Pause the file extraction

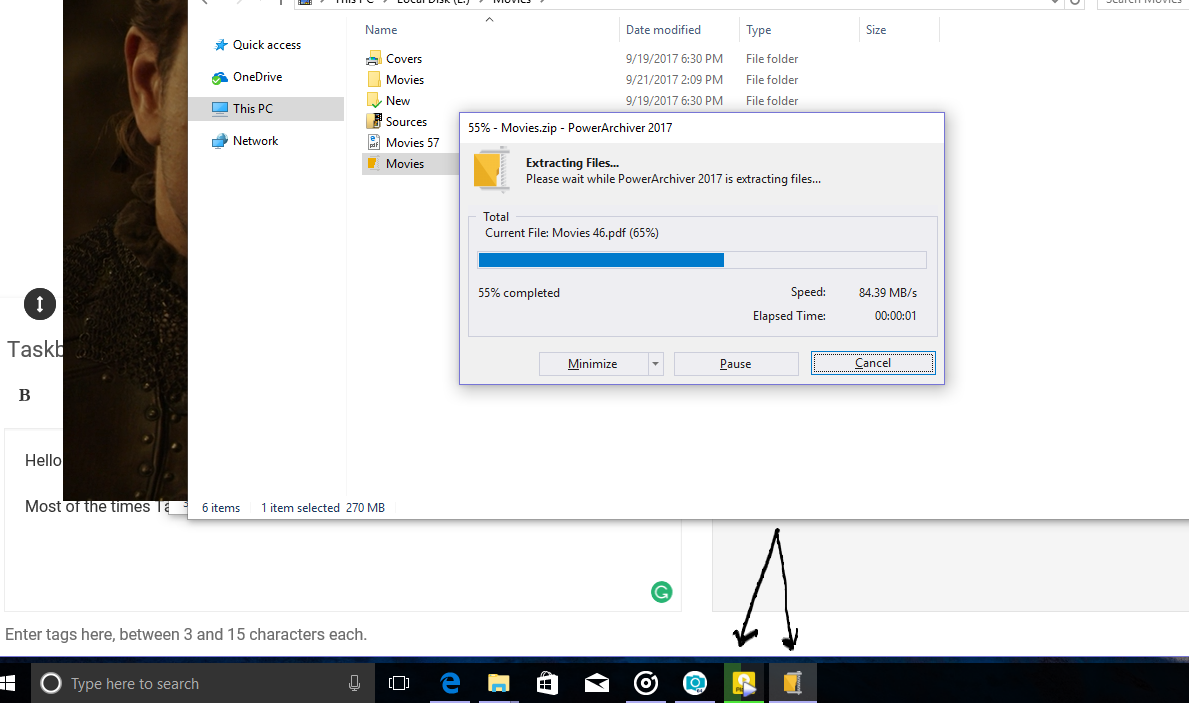735,364
